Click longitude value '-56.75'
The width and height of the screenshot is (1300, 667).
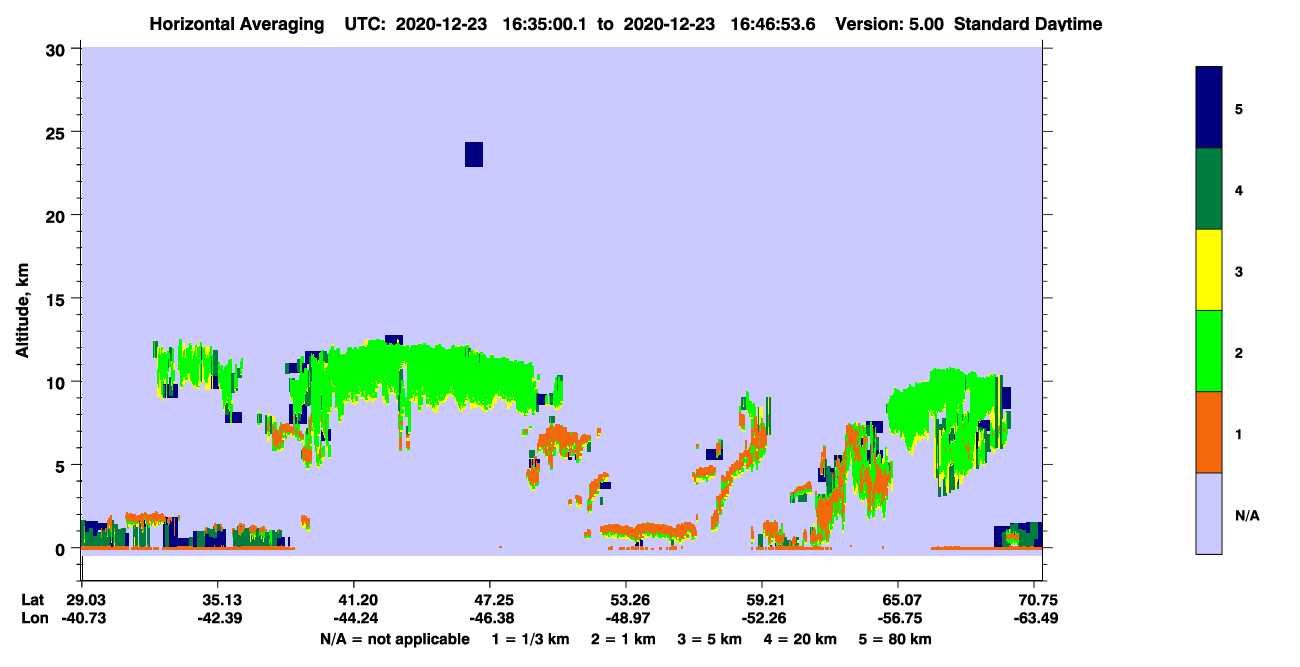(x=898, y=617)
